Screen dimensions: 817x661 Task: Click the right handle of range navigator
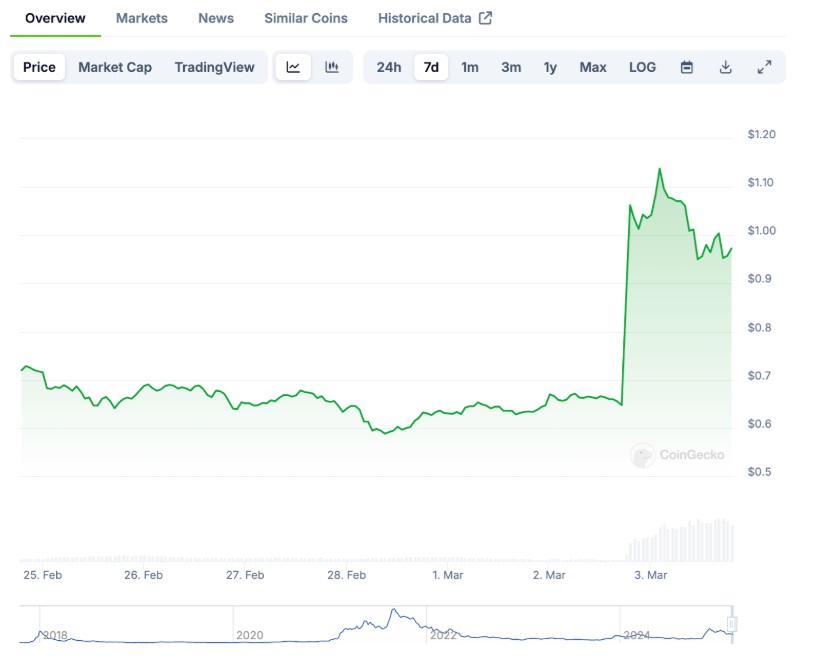click(x=732, y=625)
